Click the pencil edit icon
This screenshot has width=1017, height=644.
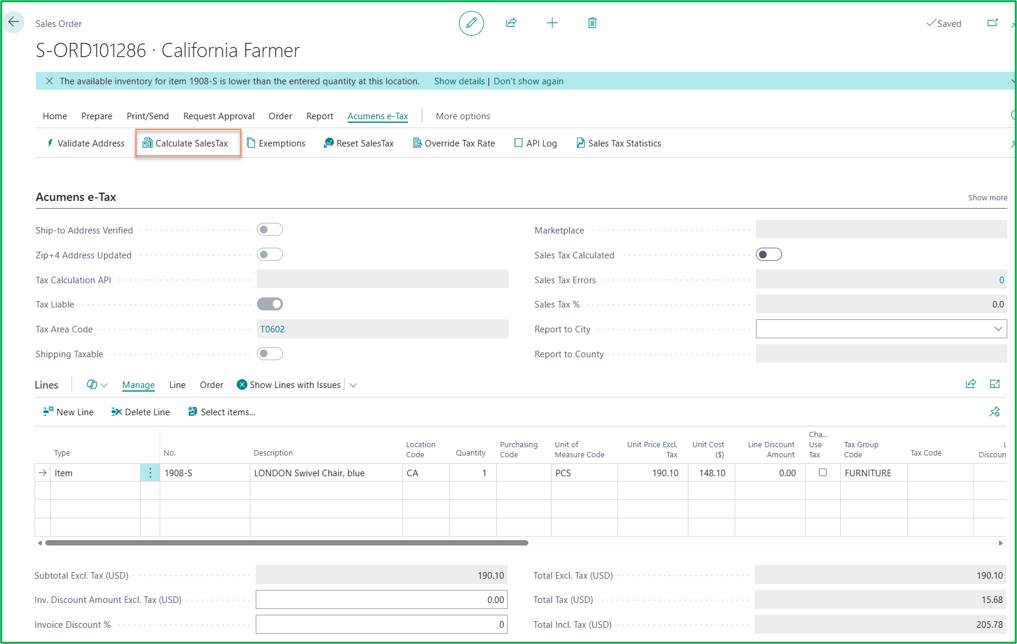(472, 23)
